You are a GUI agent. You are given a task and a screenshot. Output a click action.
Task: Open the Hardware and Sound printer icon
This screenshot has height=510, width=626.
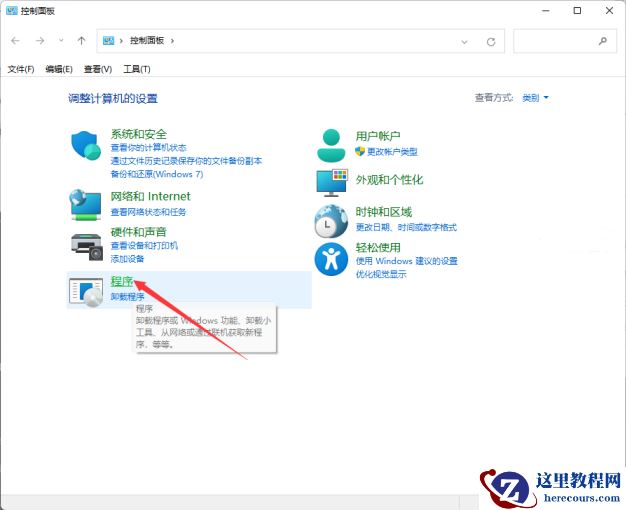(87, 247)
